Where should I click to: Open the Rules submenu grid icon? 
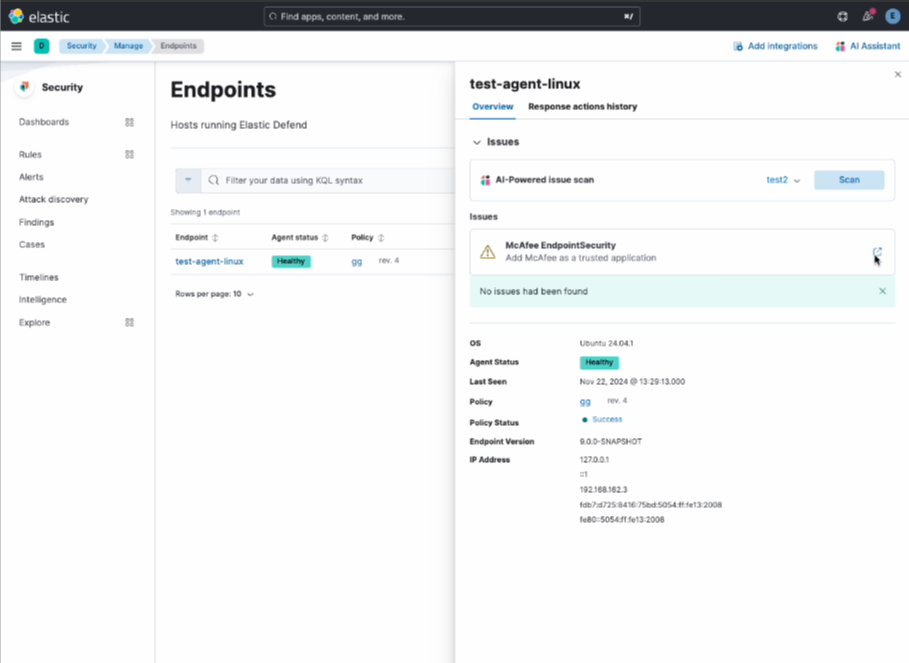pyautogui.click(x=129, y=155)
